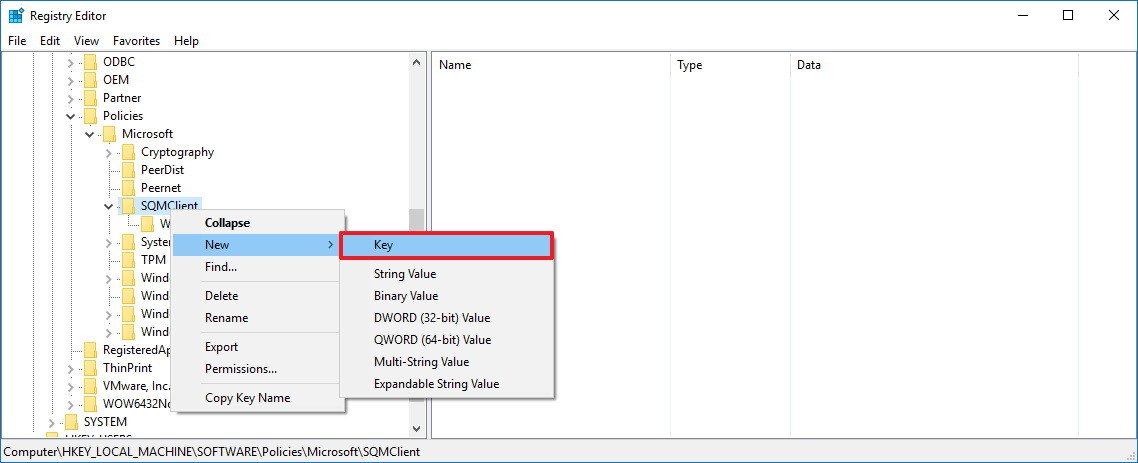1138x463 pixels.
Task: Select Delete in the context menu
Action: pyautogui.click(x=258, y=296)
